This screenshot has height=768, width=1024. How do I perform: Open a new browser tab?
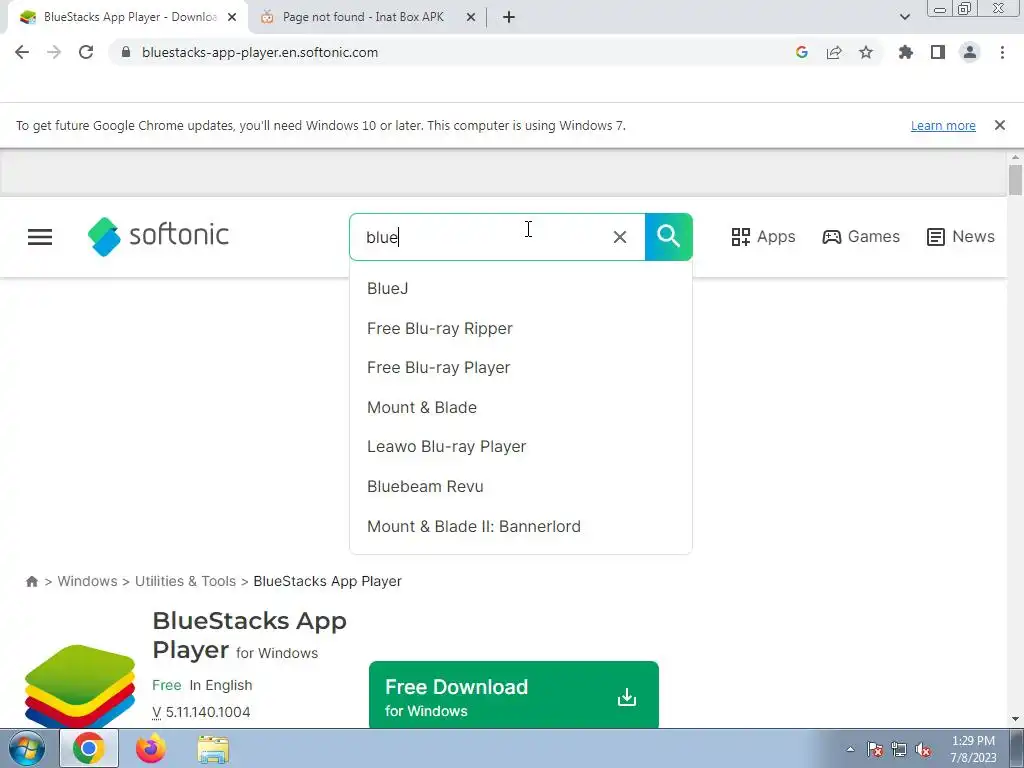pos(509,18)
